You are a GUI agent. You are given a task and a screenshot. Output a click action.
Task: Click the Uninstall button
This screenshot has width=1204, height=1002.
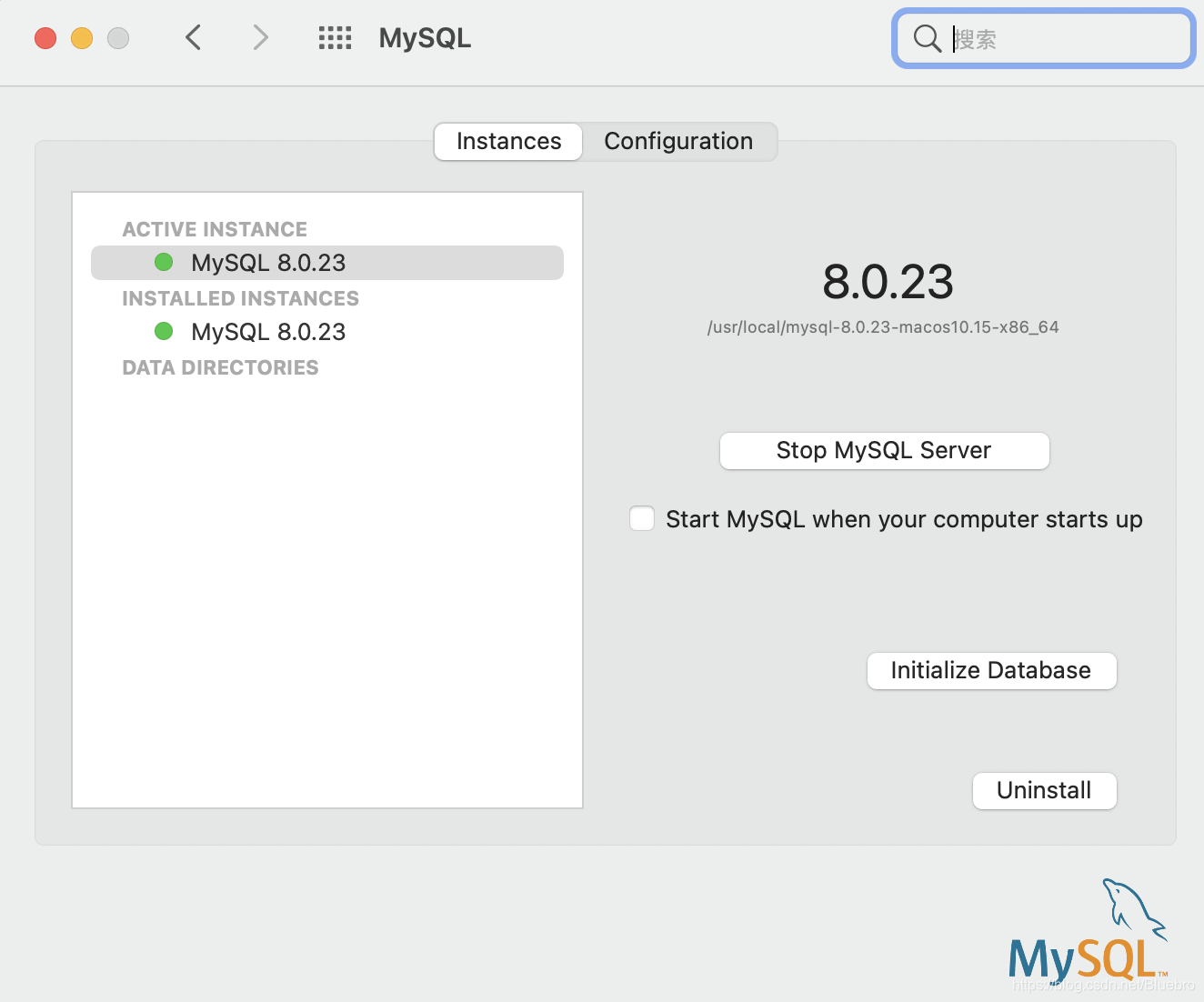click(1044, 791)
